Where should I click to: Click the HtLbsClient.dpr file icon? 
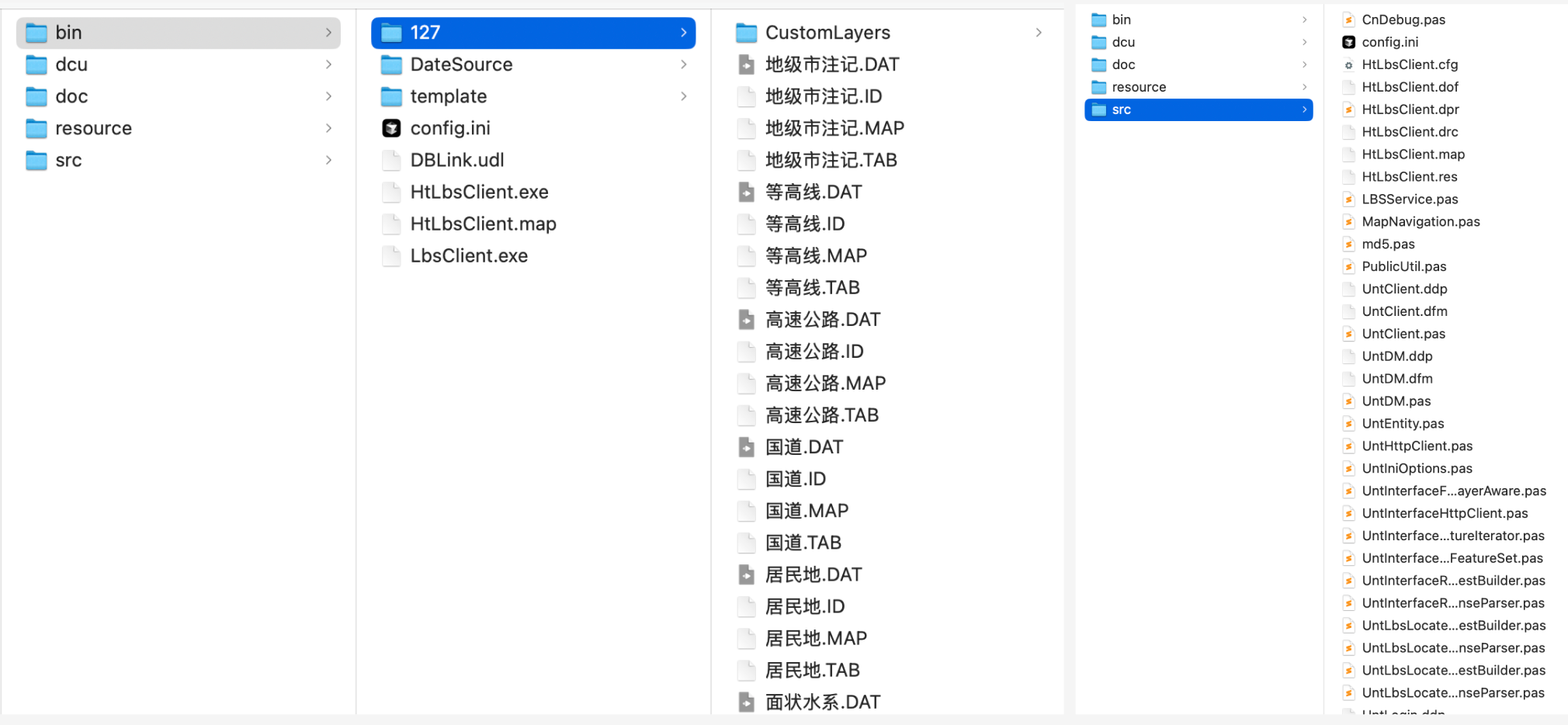pos(1349,109)
